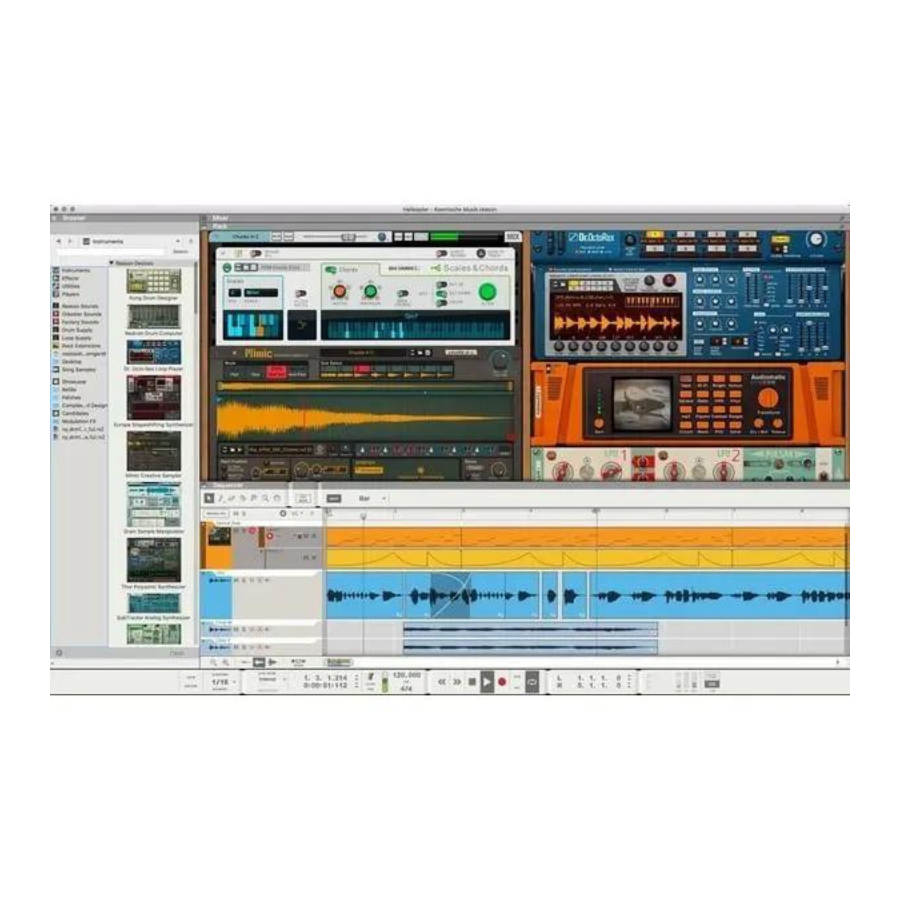Viewport: 900px width, 900px height.
Task: Click the Browser search input field
Action: click(112, 252)
